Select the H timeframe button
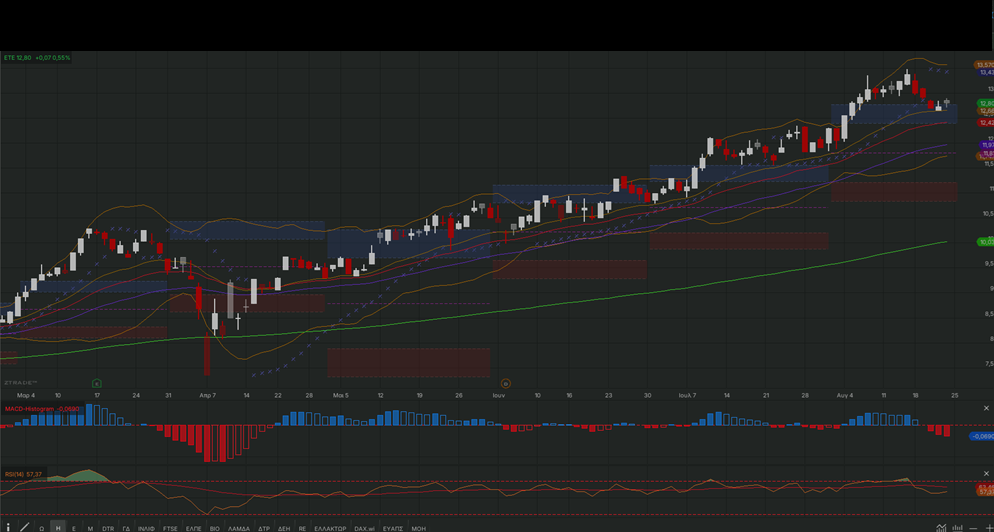Screen dimensions: 994x532 [x=58, y=528]
